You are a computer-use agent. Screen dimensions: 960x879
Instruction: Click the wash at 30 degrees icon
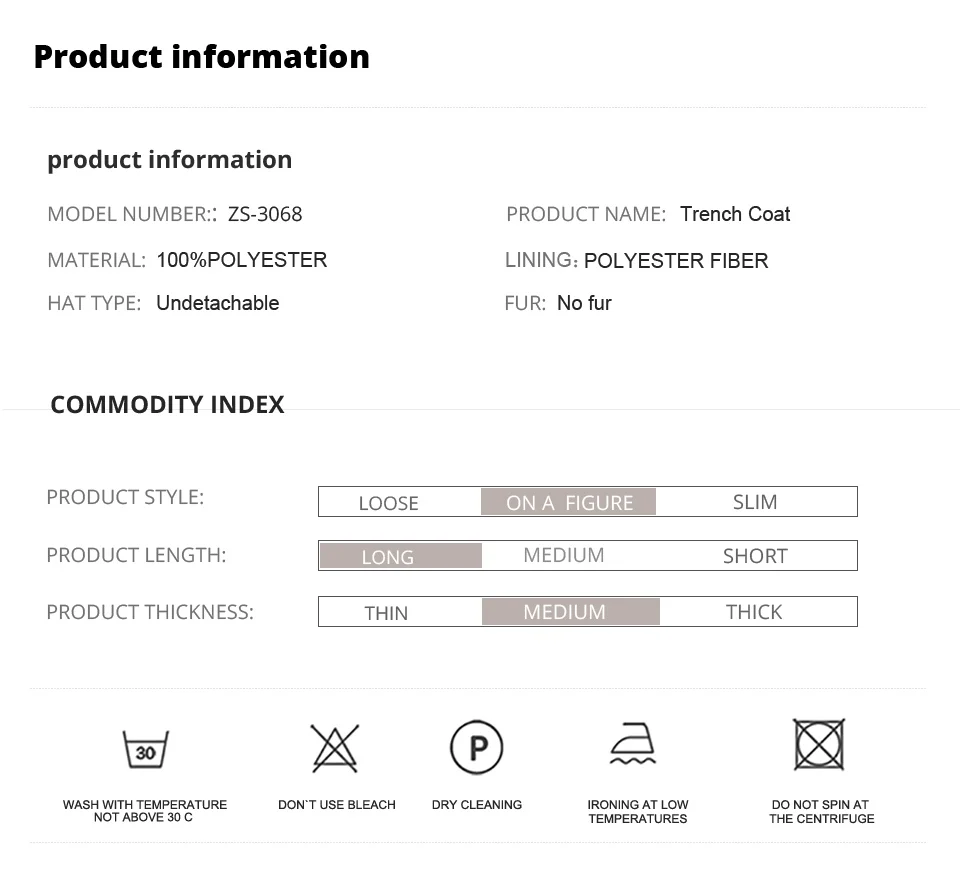point(146,749)
